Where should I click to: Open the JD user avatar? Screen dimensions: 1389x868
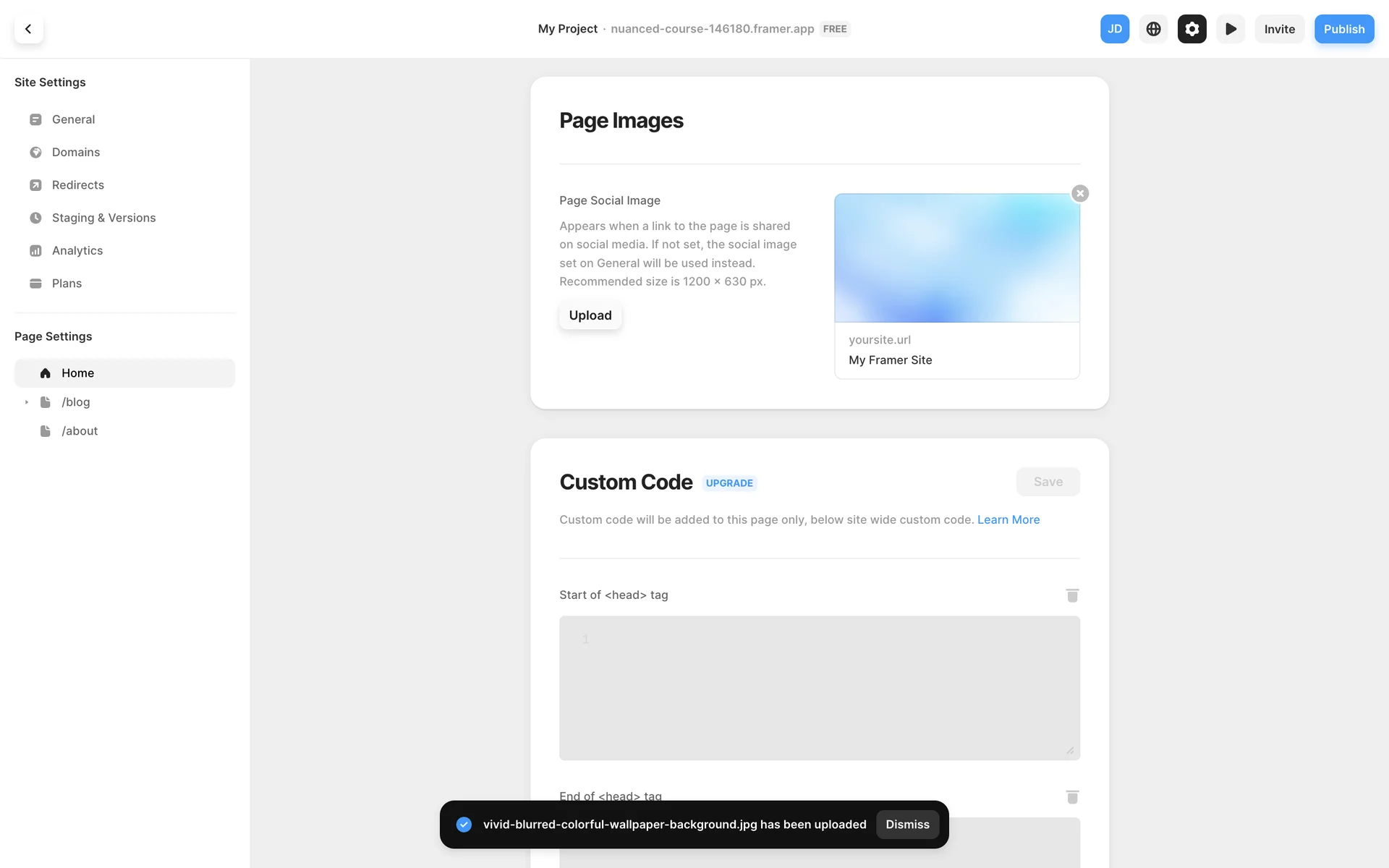1114,29
